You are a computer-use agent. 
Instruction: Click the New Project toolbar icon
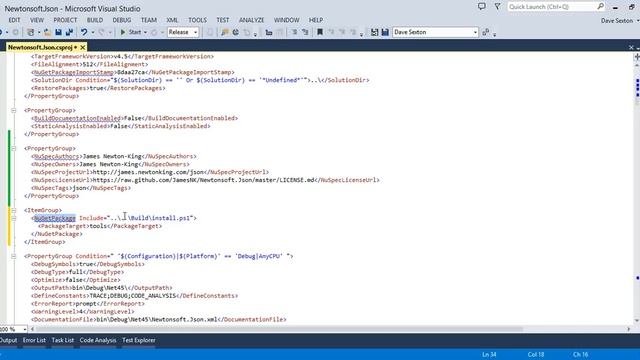click(x=31, y=32)
